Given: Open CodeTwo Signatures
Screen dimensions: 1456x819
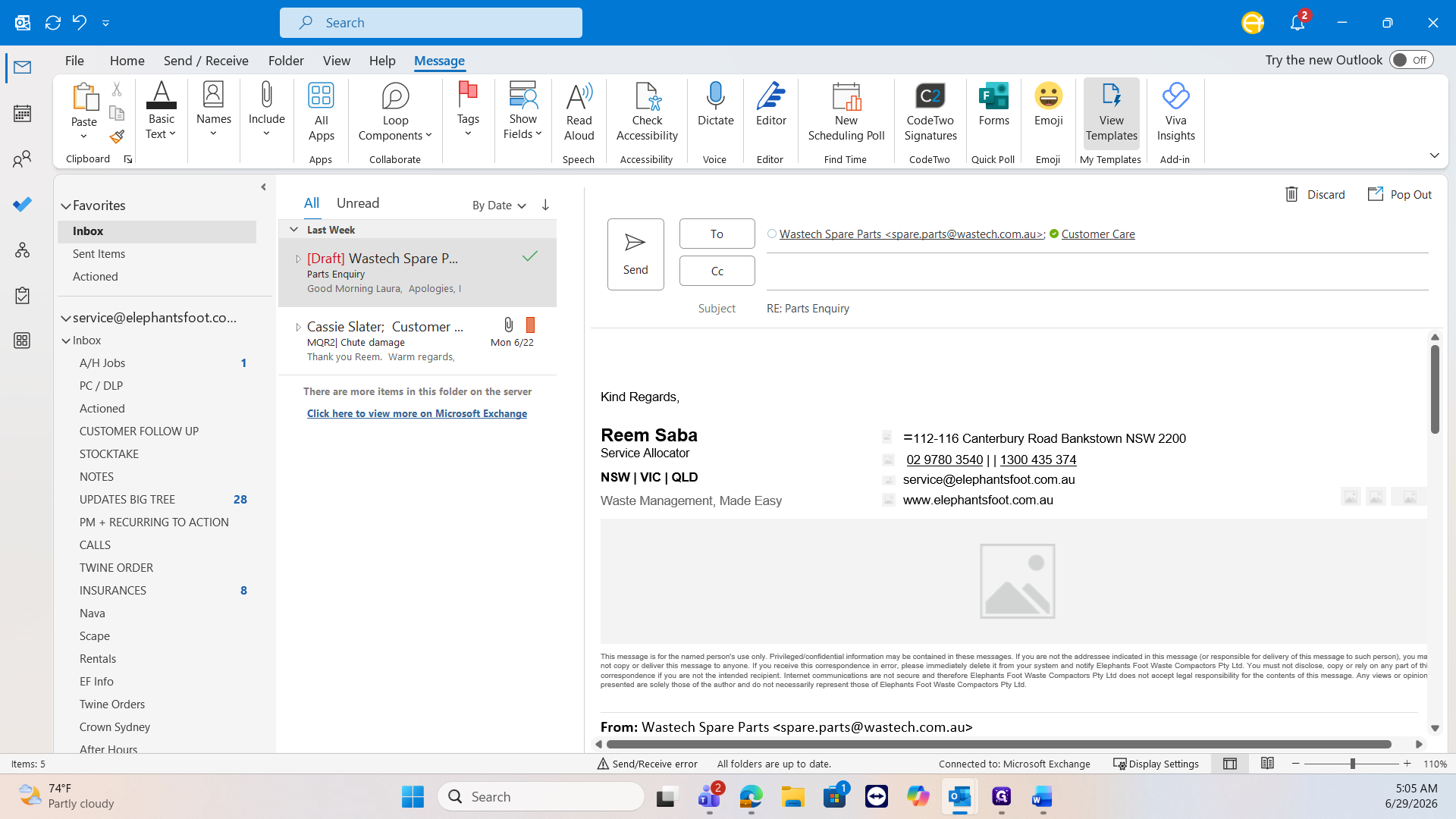Looking at the screenshot, I should (930, 112).
